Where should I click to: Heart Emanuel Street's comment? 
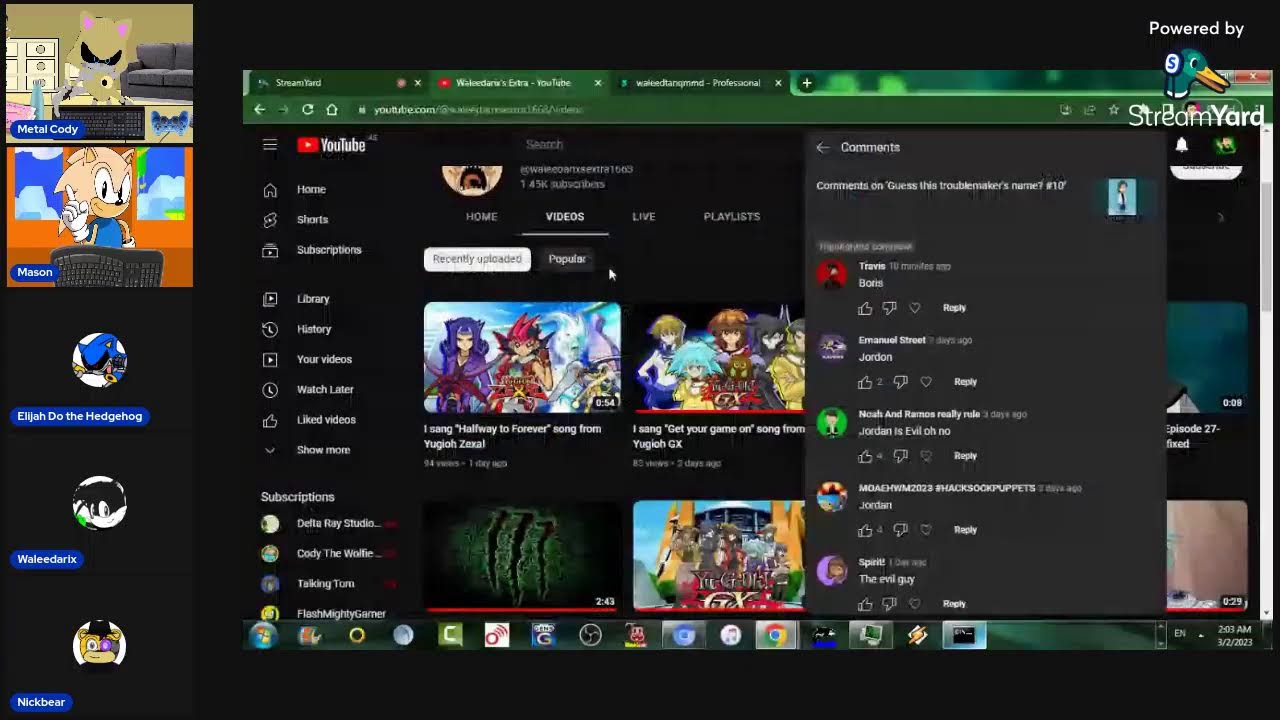925,382
